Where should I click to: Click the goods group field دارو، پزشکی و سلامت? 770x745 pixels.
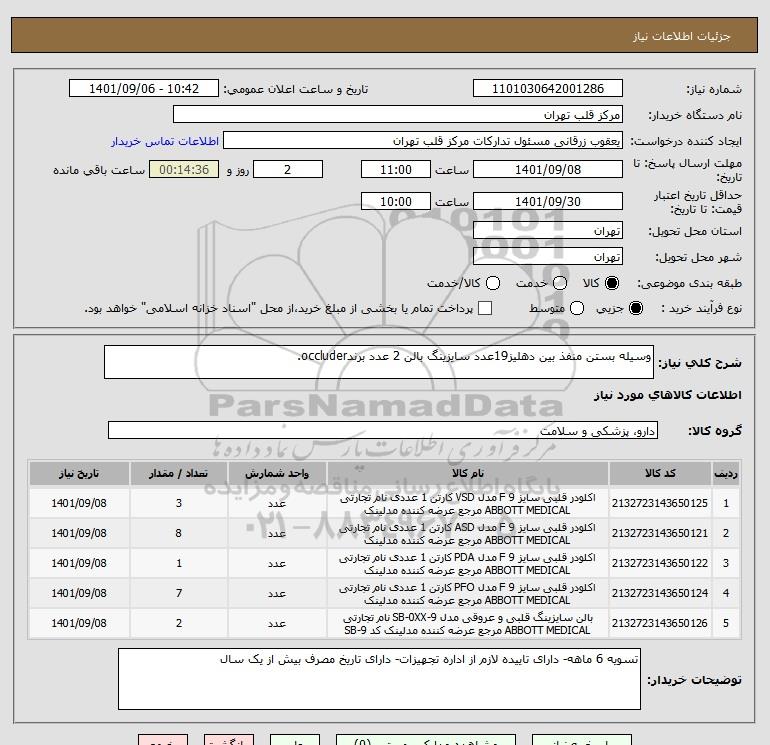pos(383,431)
